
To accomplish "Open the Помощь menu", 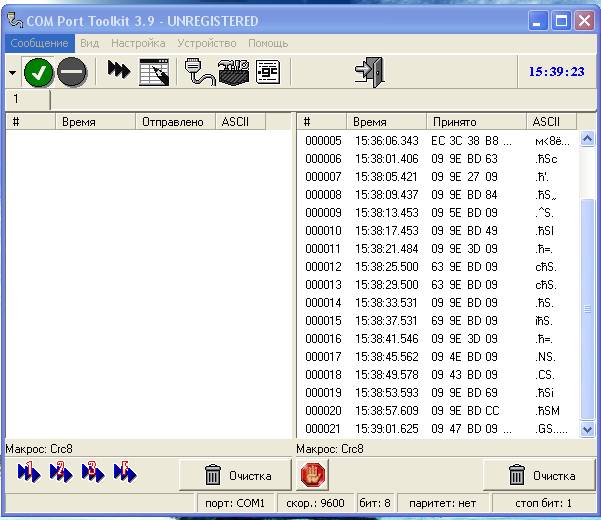I will 268,43.
